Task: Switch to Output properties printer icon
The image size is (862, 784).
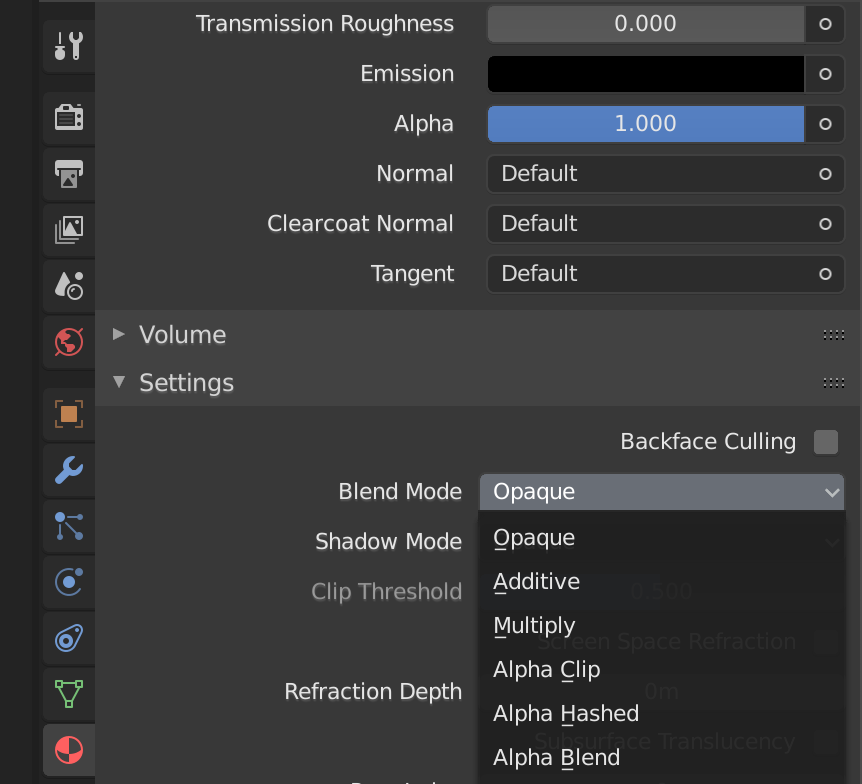Action: 68,174
